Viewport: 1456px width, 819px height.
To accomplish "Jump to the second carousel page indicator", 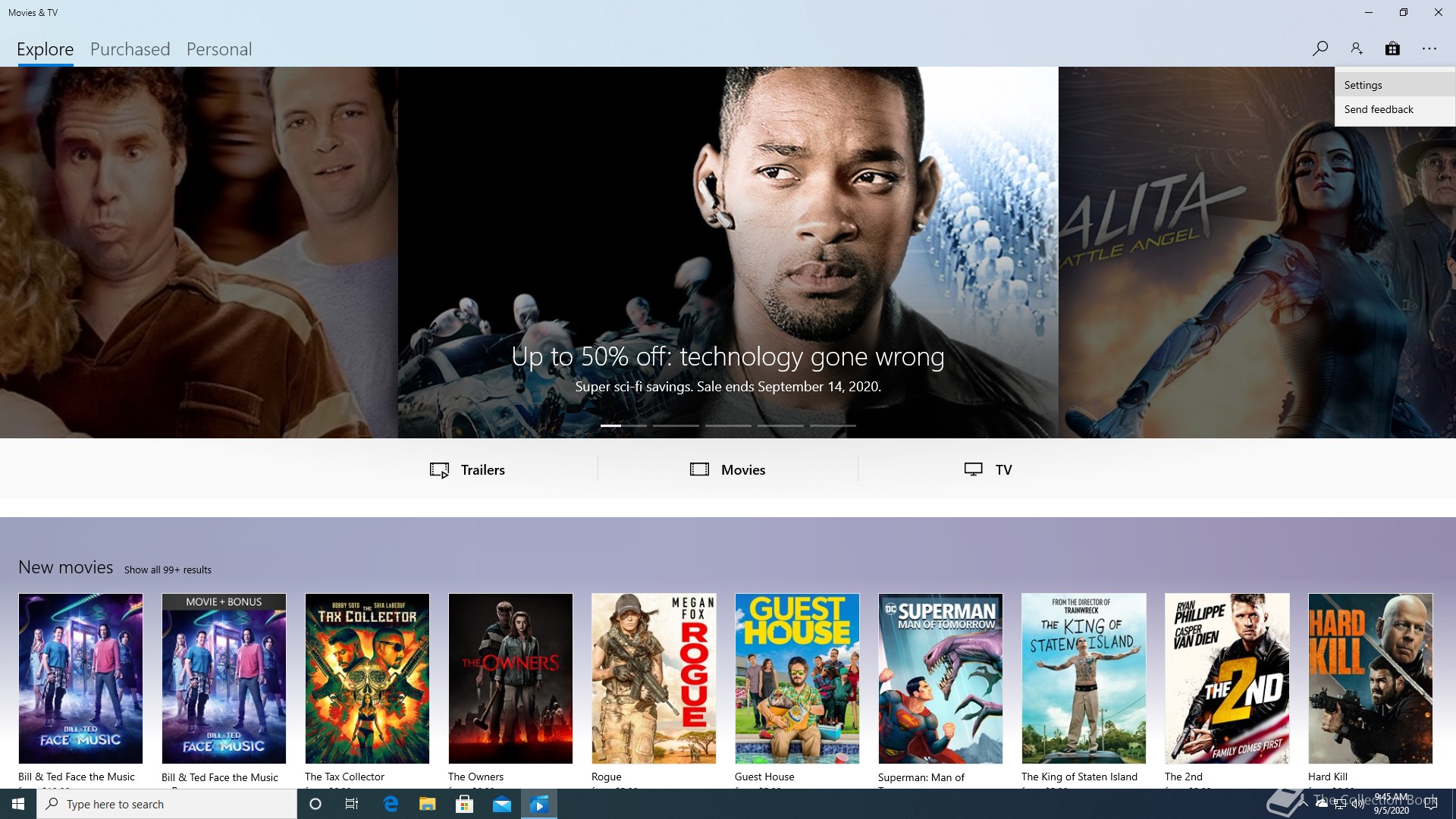I will (x=676, y=425).
